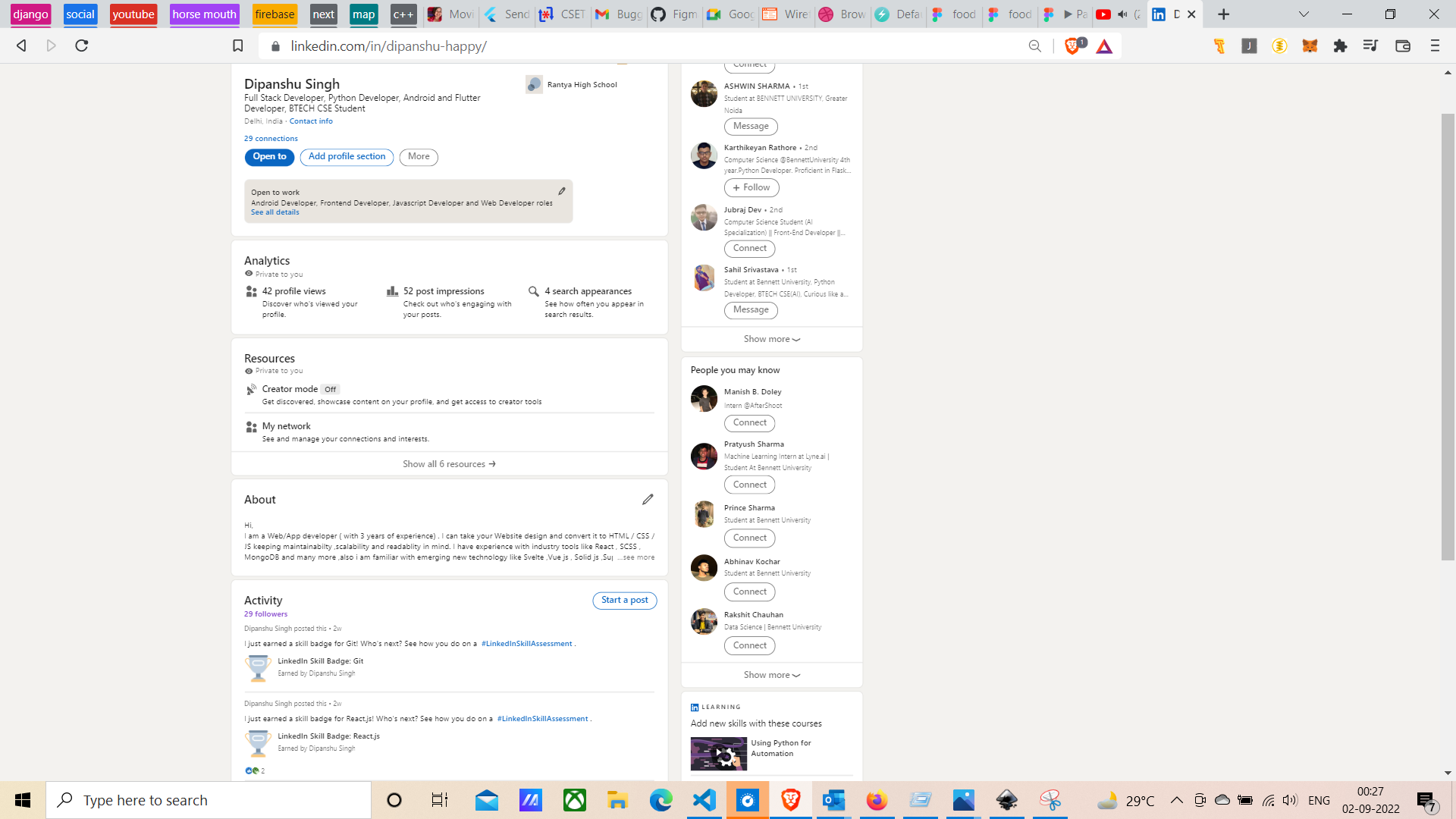
Task: Expand Show more under suggested connections
Action: (x=770, y=339)
